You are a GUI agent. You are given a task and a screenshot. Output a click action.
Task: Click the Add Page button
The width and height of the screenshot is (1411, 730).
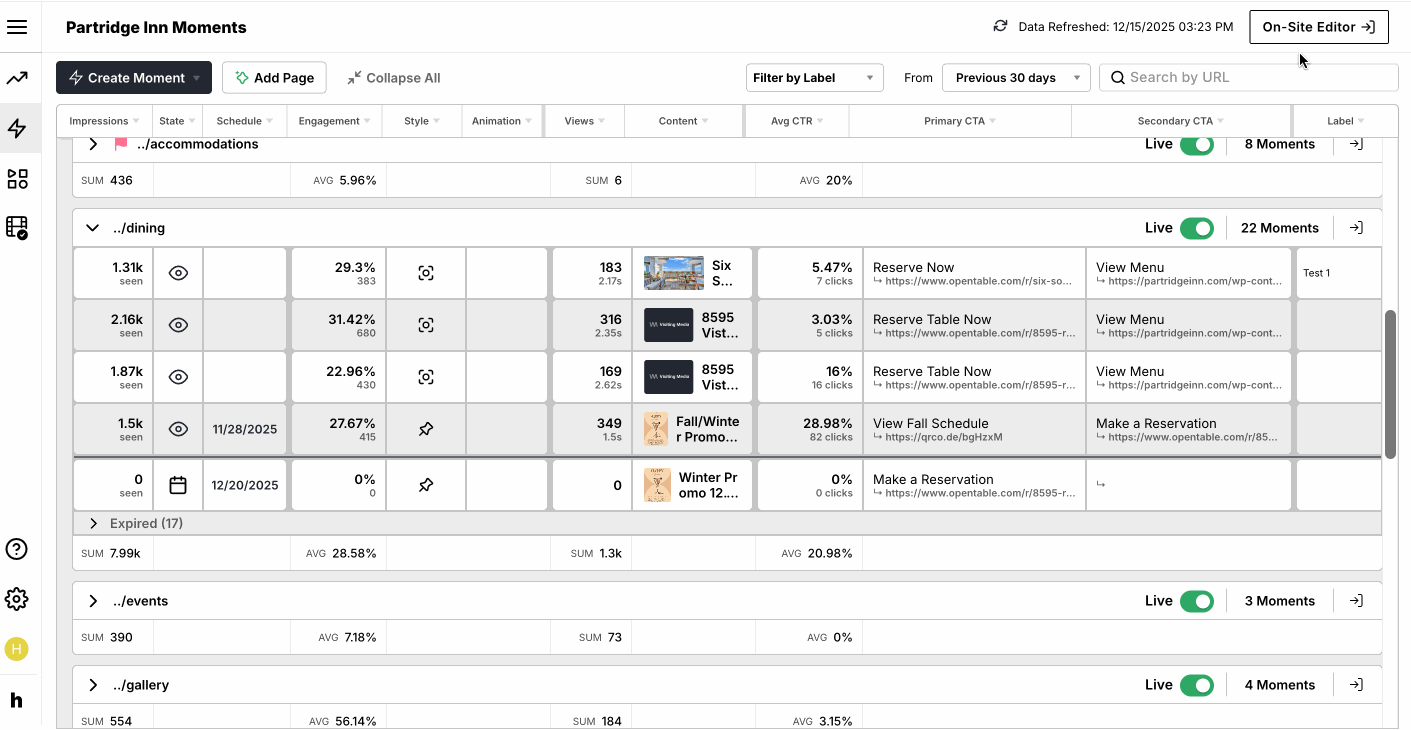[274, 77]
